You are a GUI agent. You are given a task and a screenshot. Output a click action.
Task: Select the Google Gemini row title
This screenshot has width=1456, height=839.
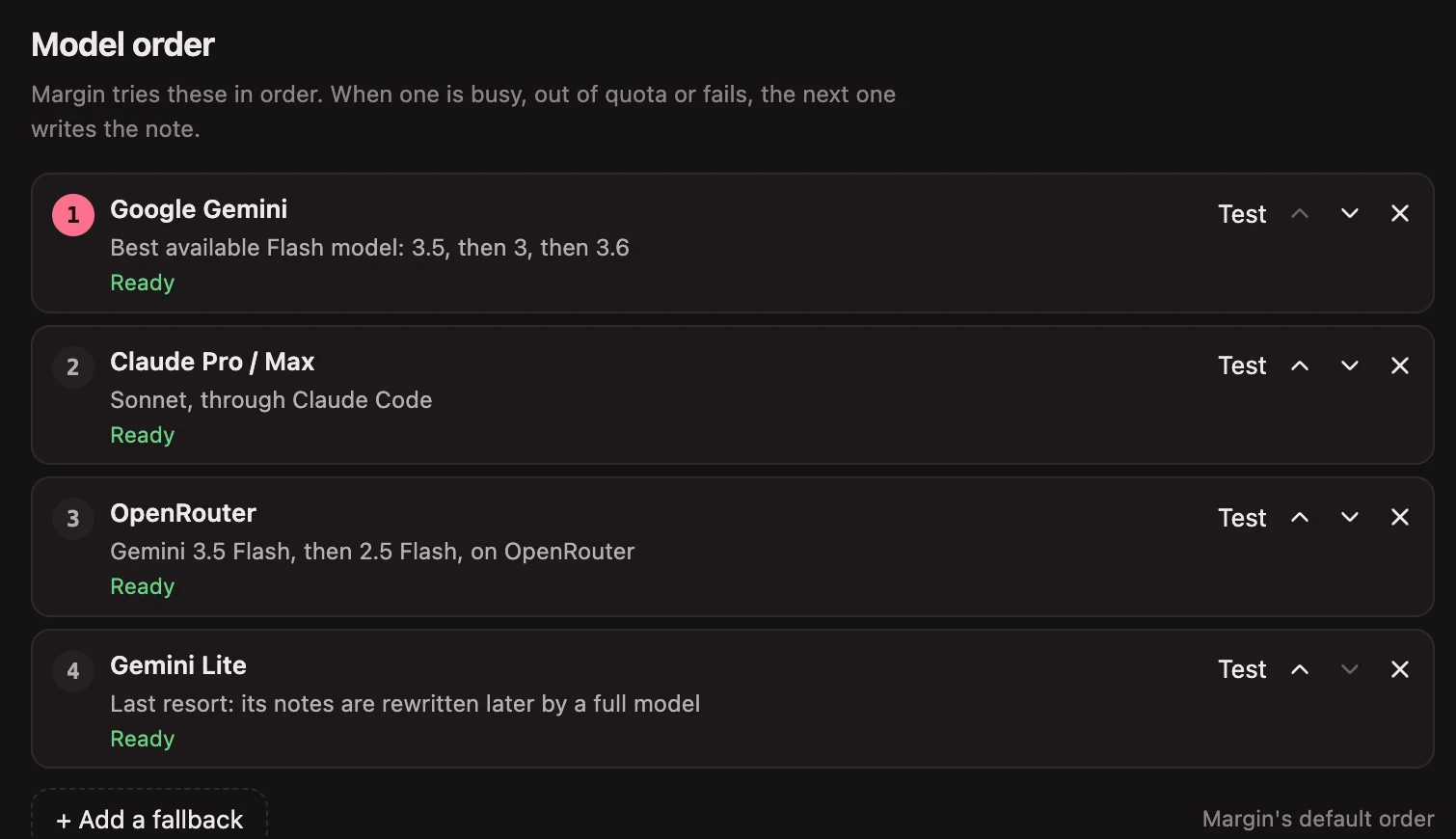pyautogui.click(x=199, y=209)
